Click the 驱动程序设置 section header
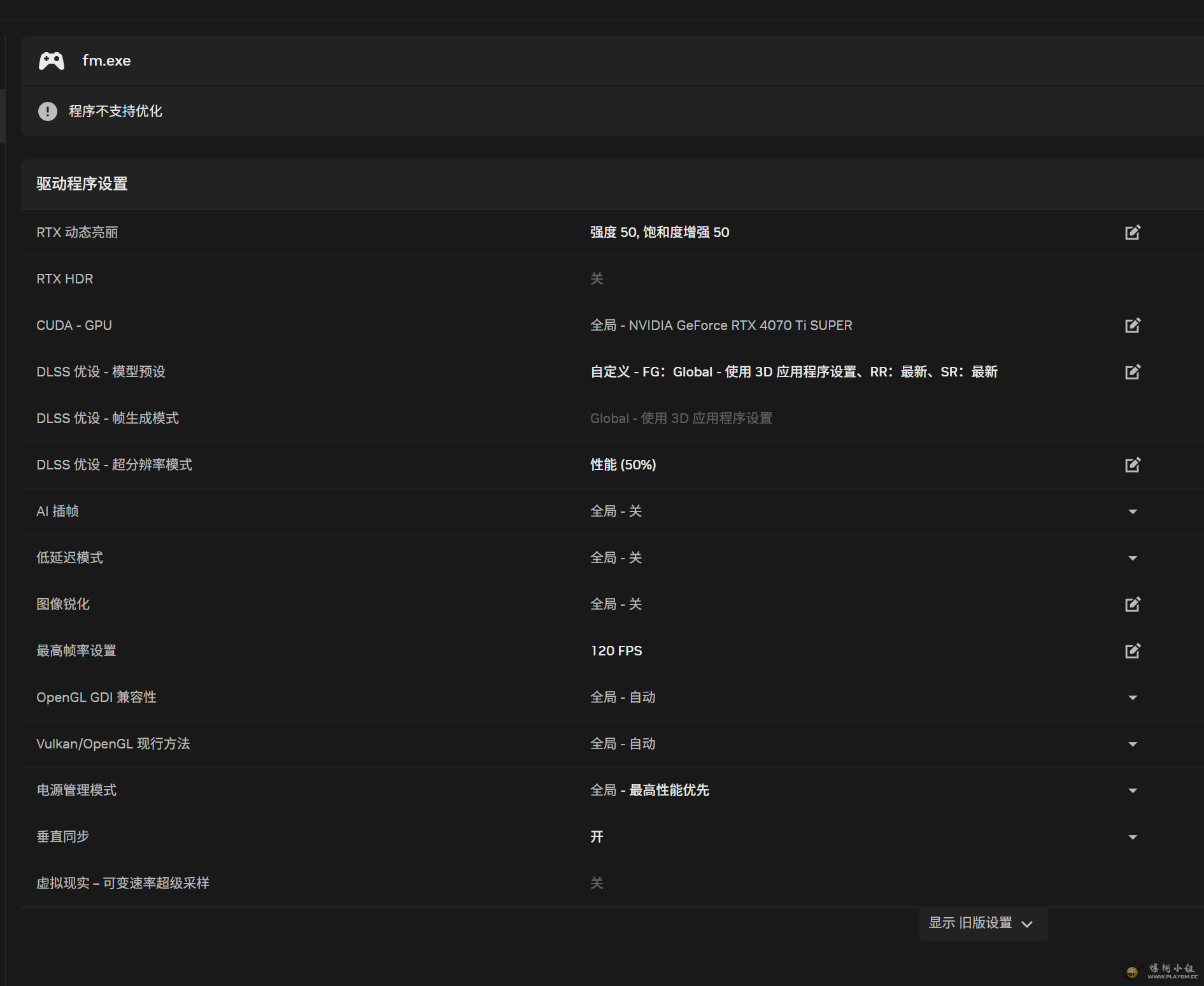This screenshot has height=986, width=1204. coord(82,184)
